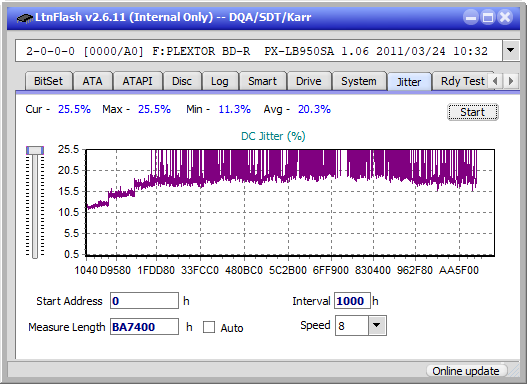Click the vertical jitter scale slider thumb
This screenshot has height=384, width=527.
click(35, 150)
